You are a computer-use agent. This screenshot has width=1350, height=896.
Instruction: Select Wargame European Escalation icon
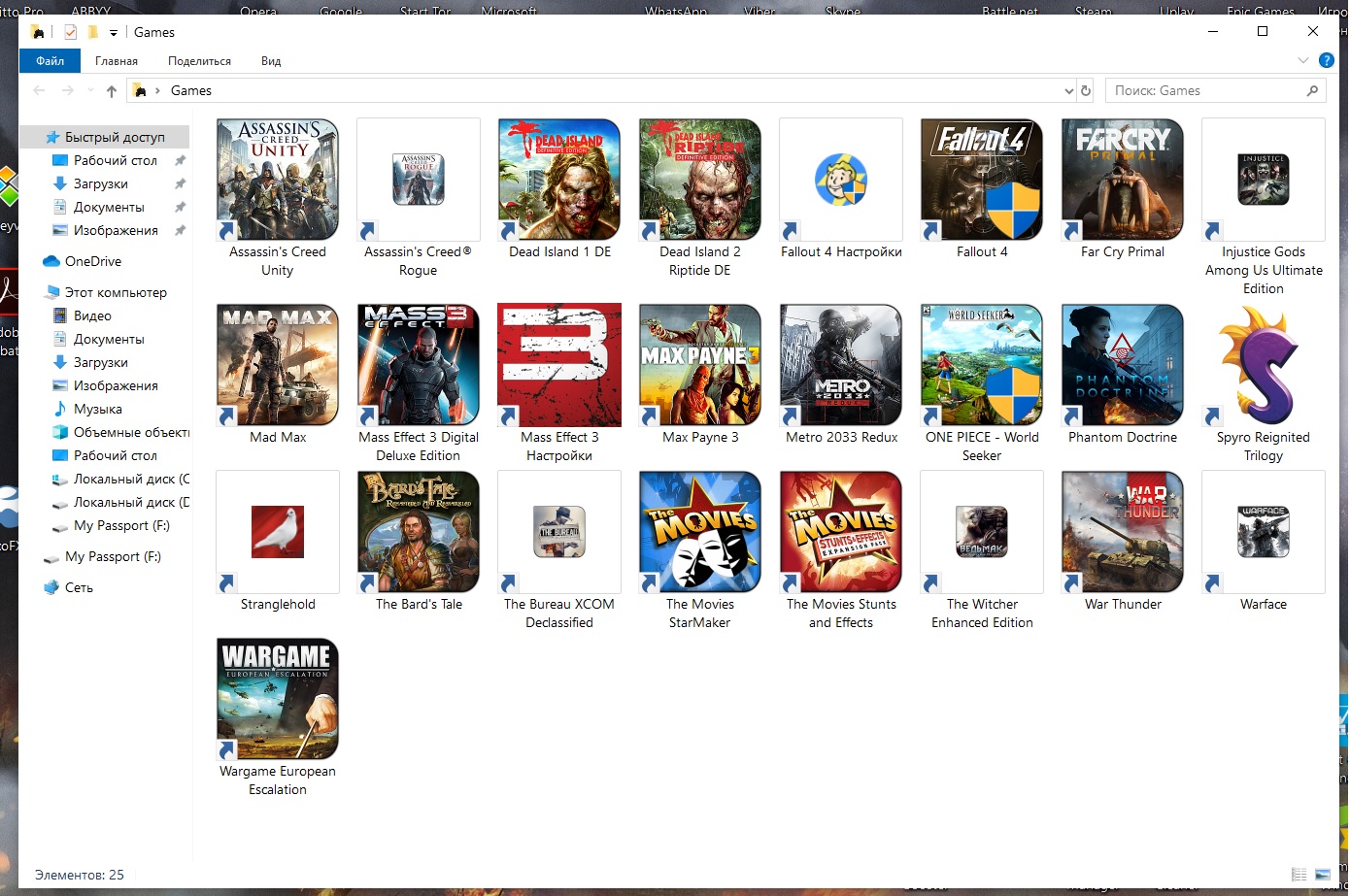[278, 699]
